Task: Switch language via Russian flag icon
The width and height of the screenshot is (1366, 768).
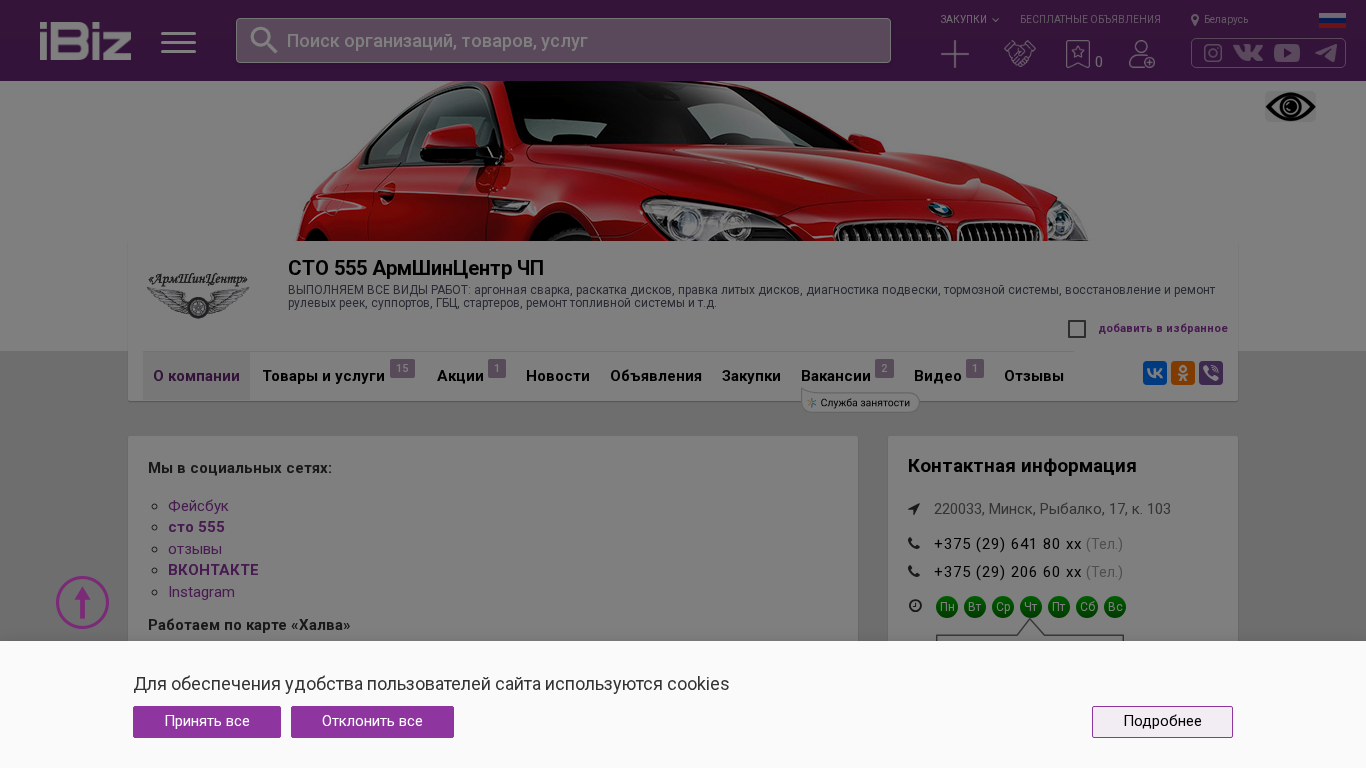Action: pos(1332,20)
